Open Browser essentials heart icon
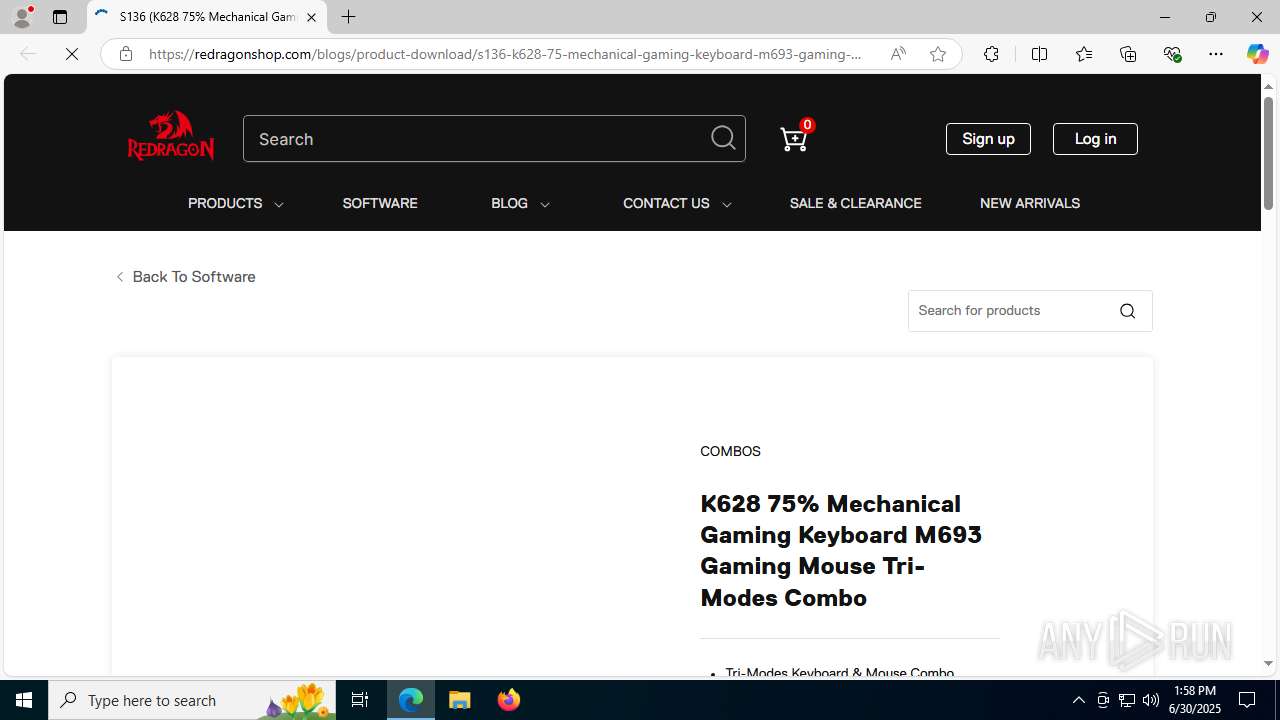The image size is (1280, 720). click(x=1172, y=54)
